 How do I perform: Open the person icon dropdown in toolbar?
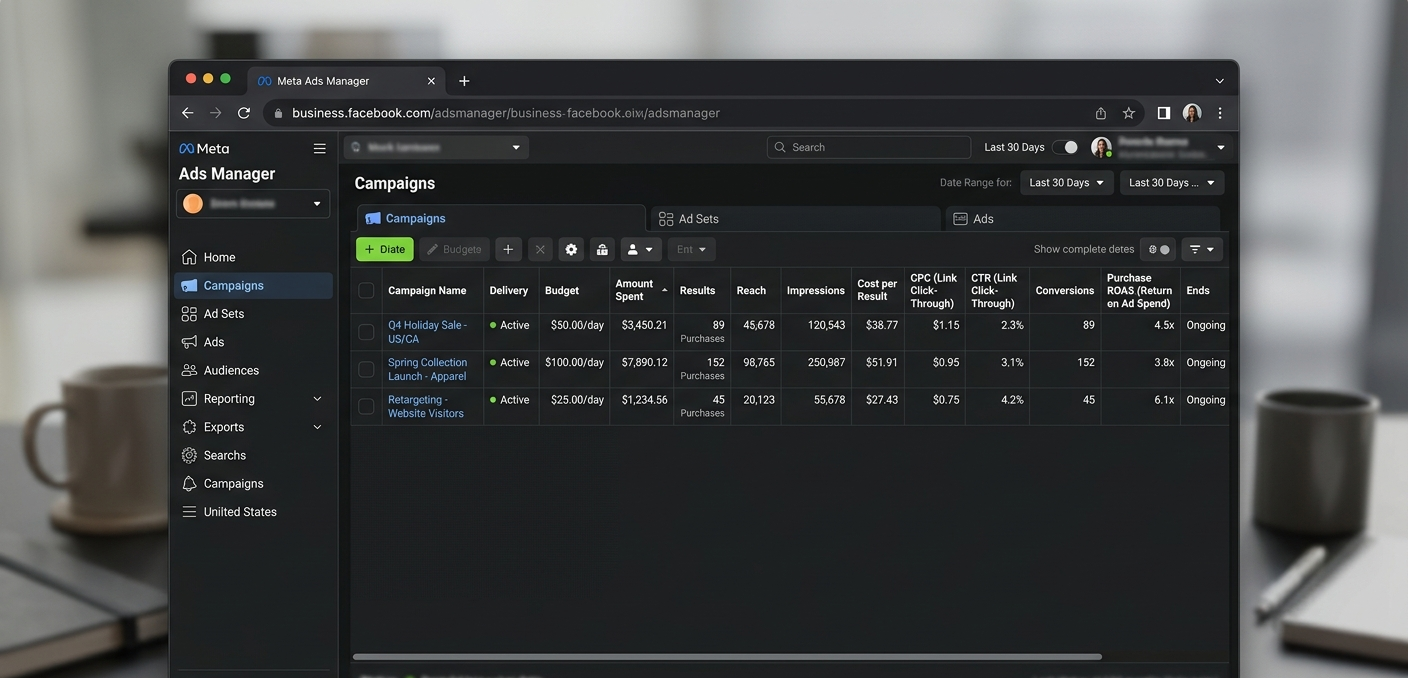click(x=641, y=249)
